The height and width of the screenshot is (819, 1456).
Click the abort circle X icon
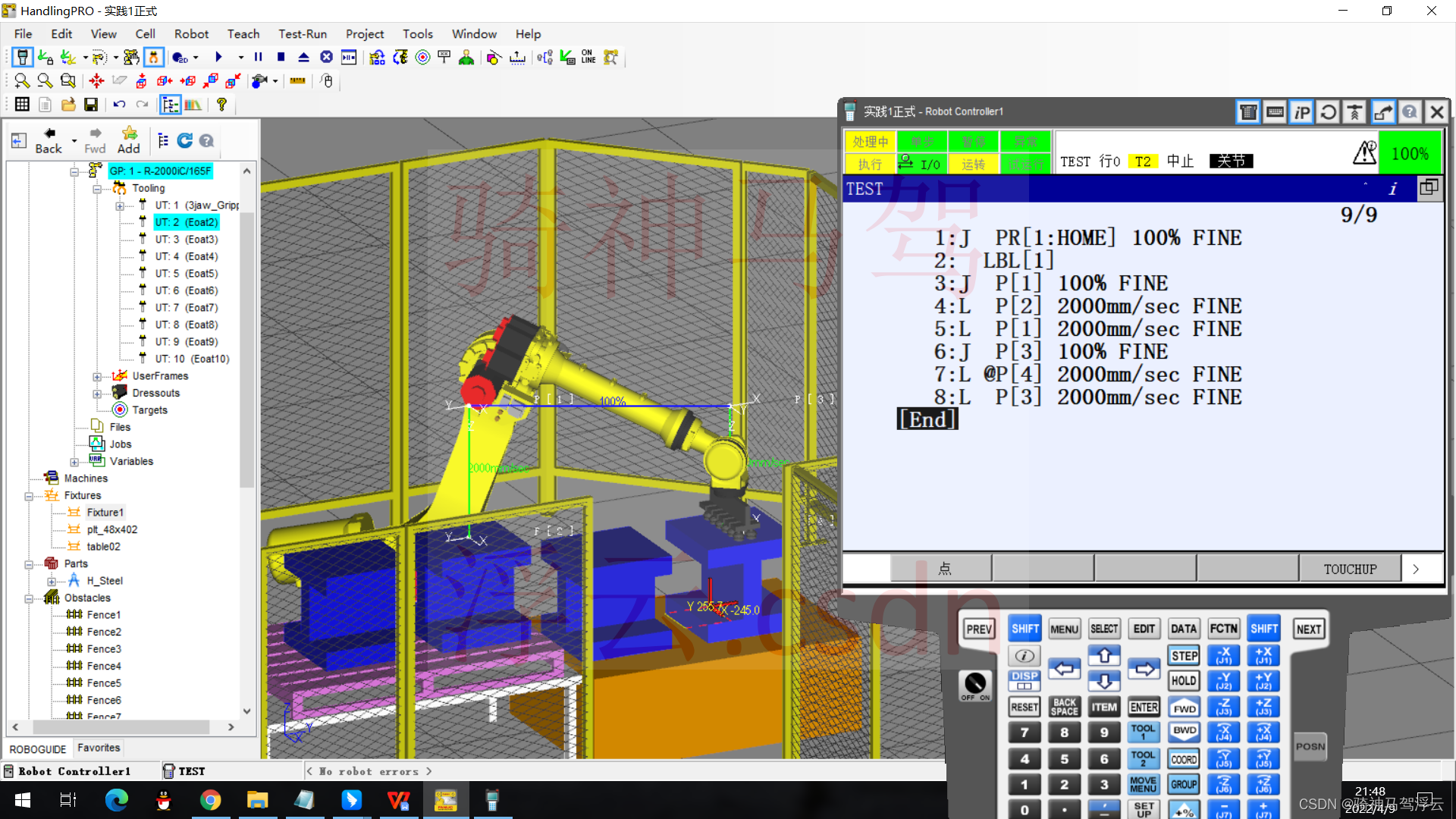326,57
